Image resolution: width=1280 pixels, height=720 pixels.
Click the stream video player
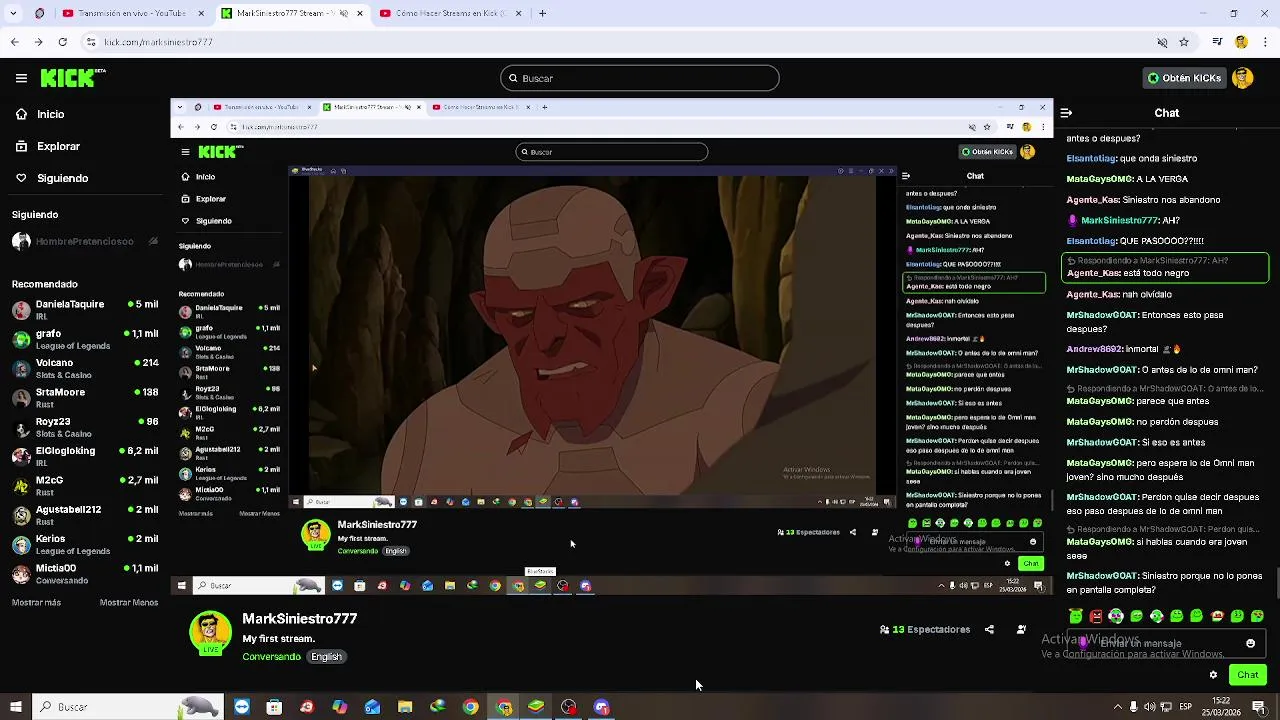612,346
